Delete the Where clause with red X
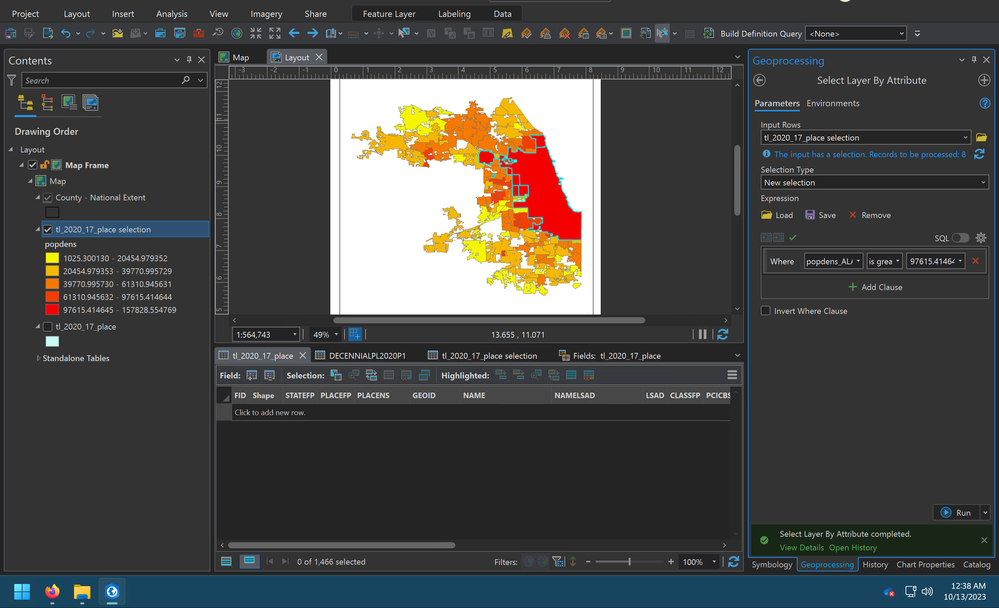 pos(976,261)
